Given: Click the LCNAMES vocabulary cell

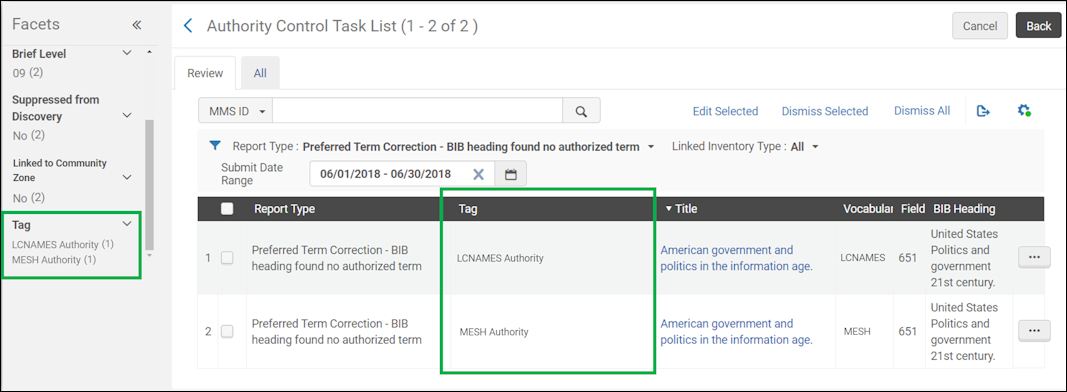Looking at the screenshot, I should tap(862, 258).
